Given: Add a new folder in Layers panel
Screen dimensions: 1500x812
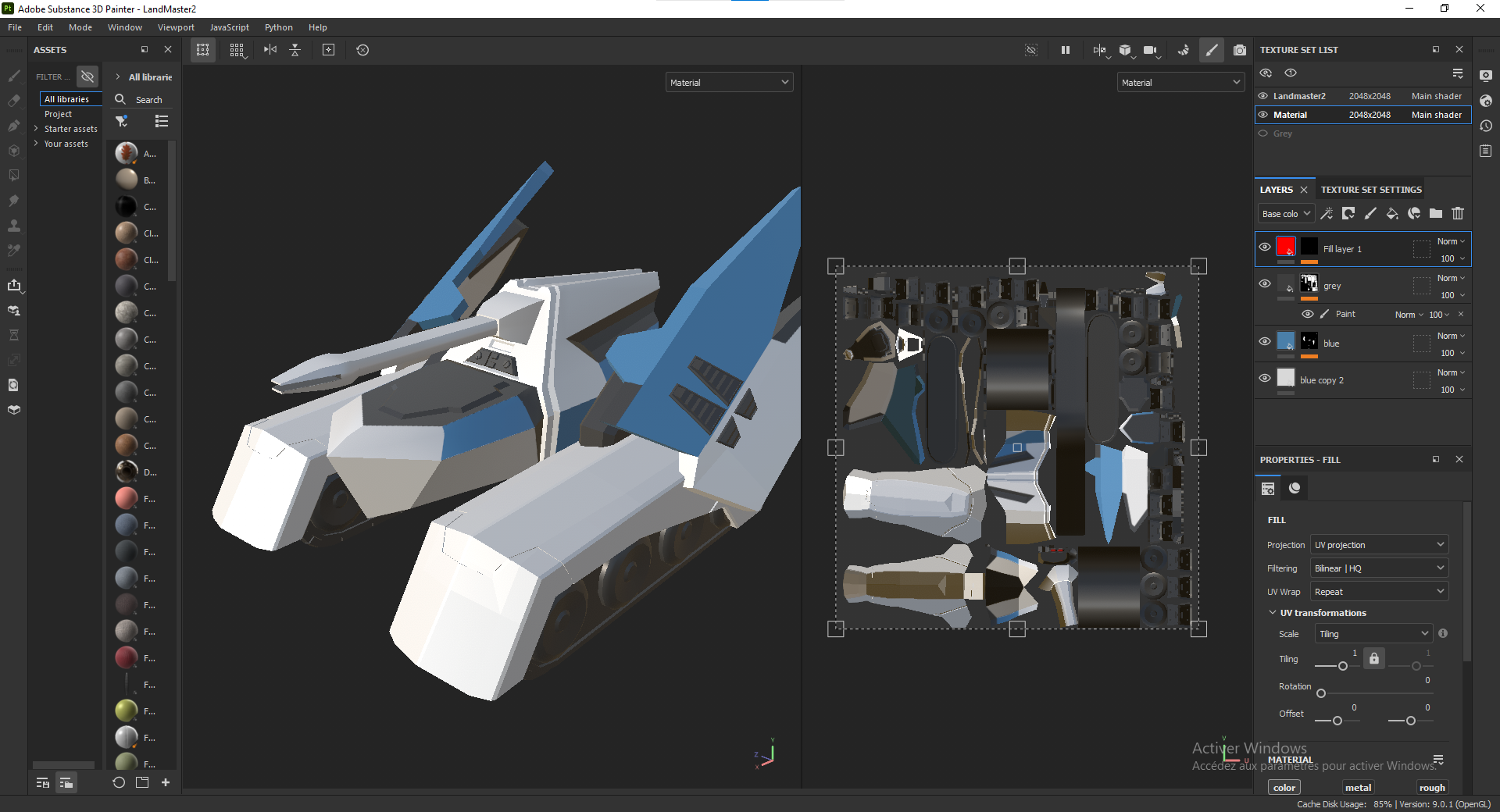Looking at the screenshot, I should click(1436, 213).
